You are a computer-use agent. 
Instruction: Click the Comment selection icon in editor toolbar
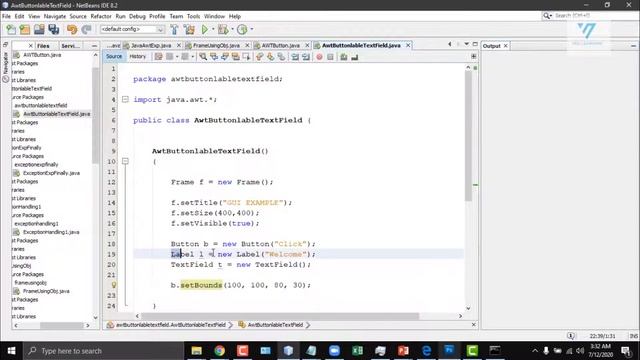click(x=344, y=57)
